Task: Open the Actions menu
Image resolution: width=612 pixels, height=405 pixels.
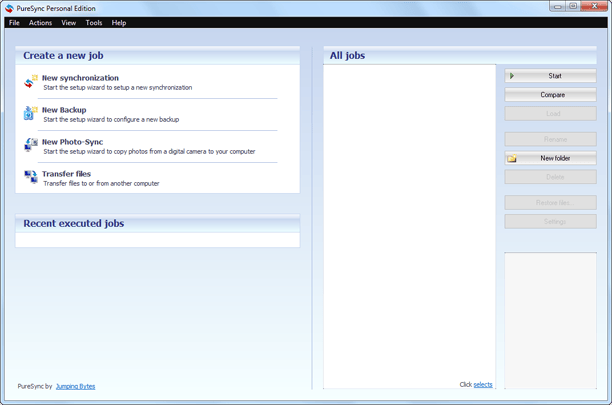Action: pos(40,23)
